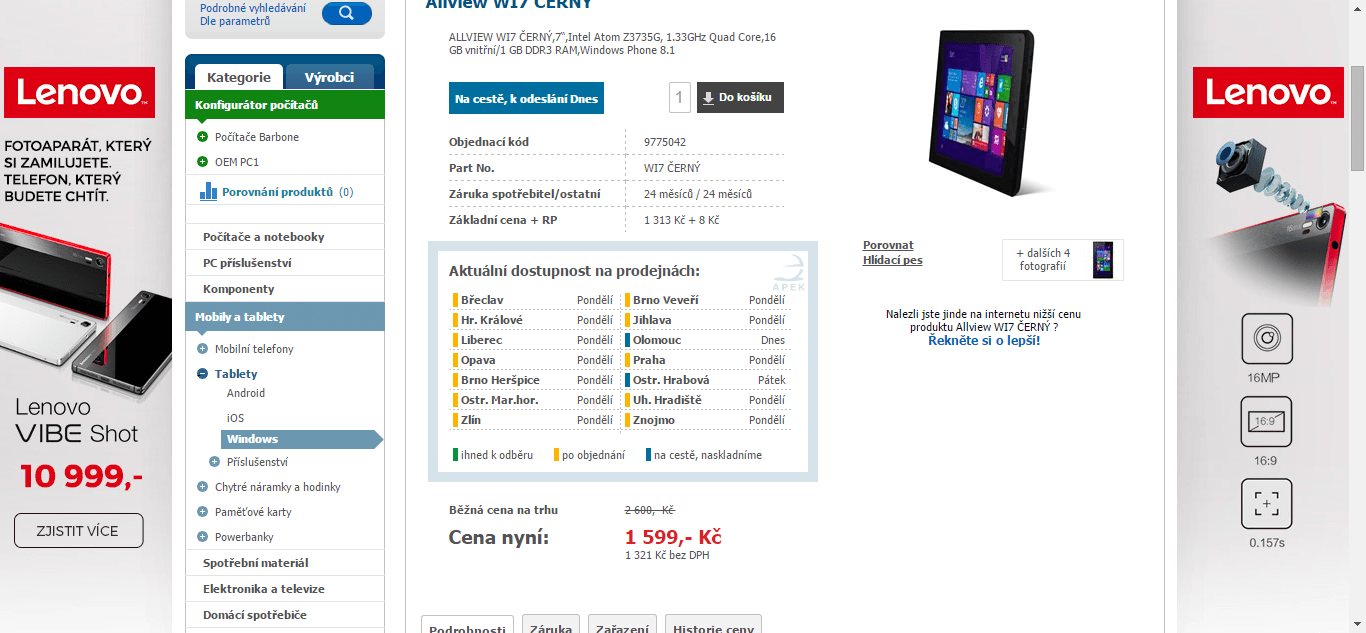Click Řekněte si o lepší! link

984,340
